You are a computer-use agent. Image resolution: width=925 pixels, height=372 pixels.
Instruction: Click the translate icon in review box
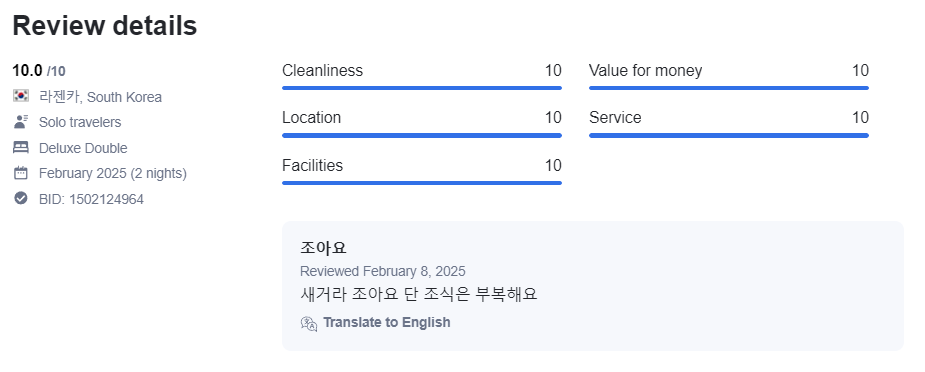(309, 323)
